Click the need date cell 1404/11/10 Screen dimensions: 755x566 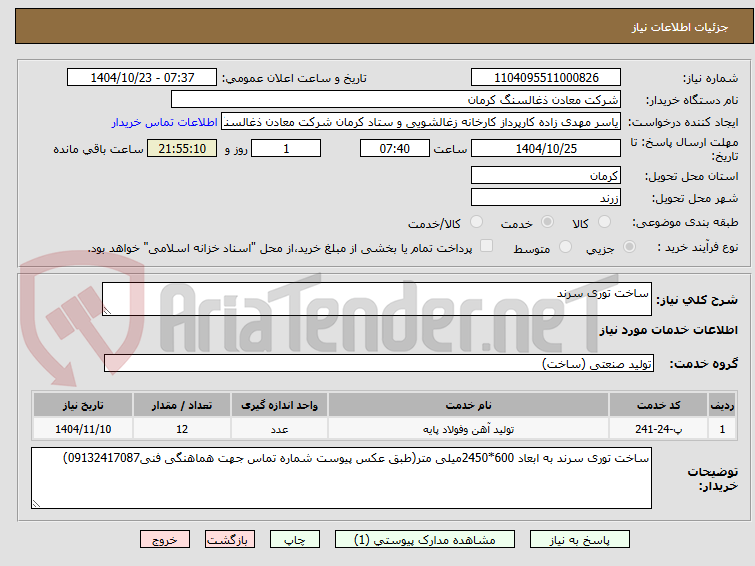pos(83,429)
